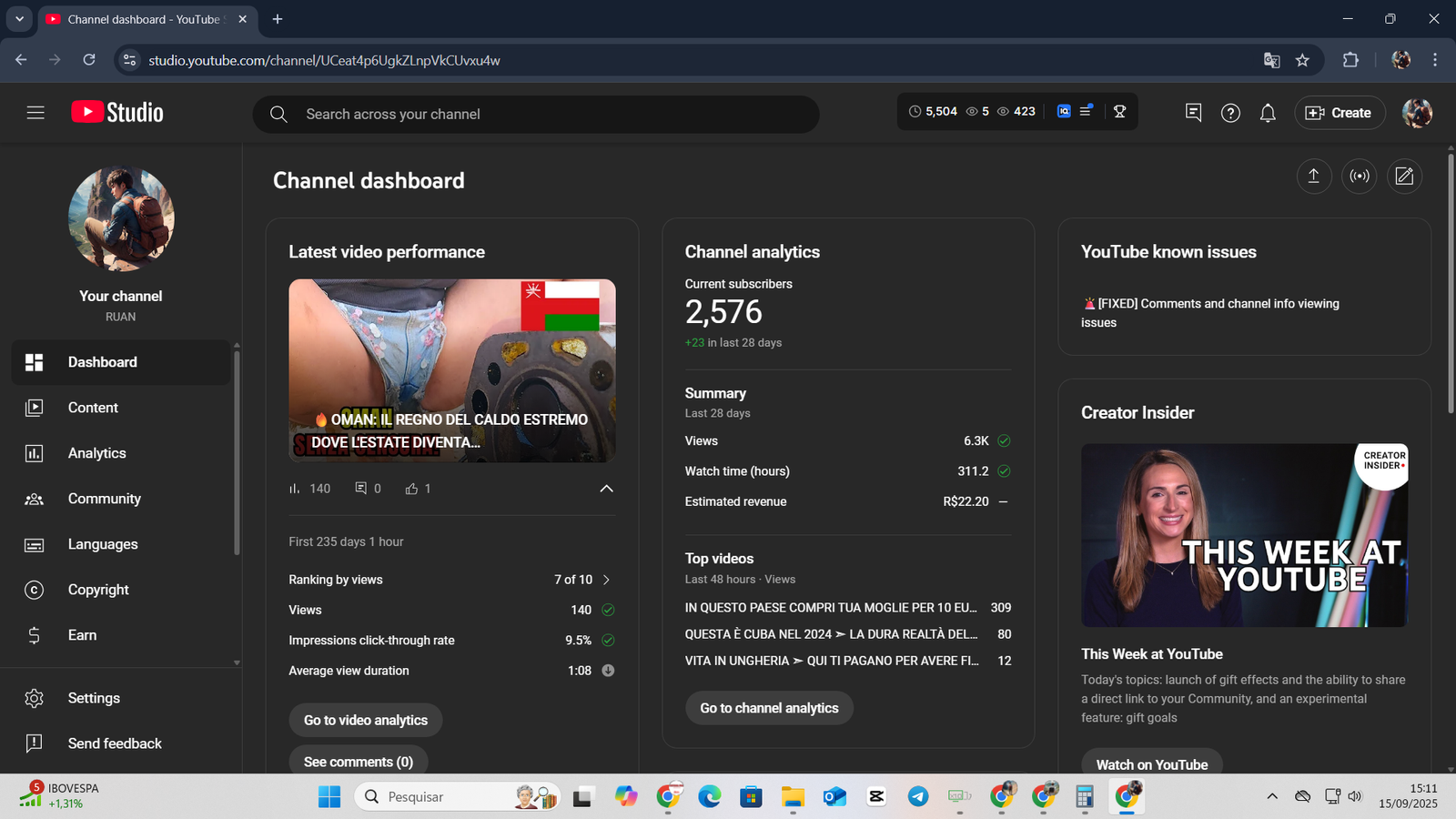Open the notifications bell icon
Image resolution: width=1456 pixels, height=819 pixels.
[1267, 113]
